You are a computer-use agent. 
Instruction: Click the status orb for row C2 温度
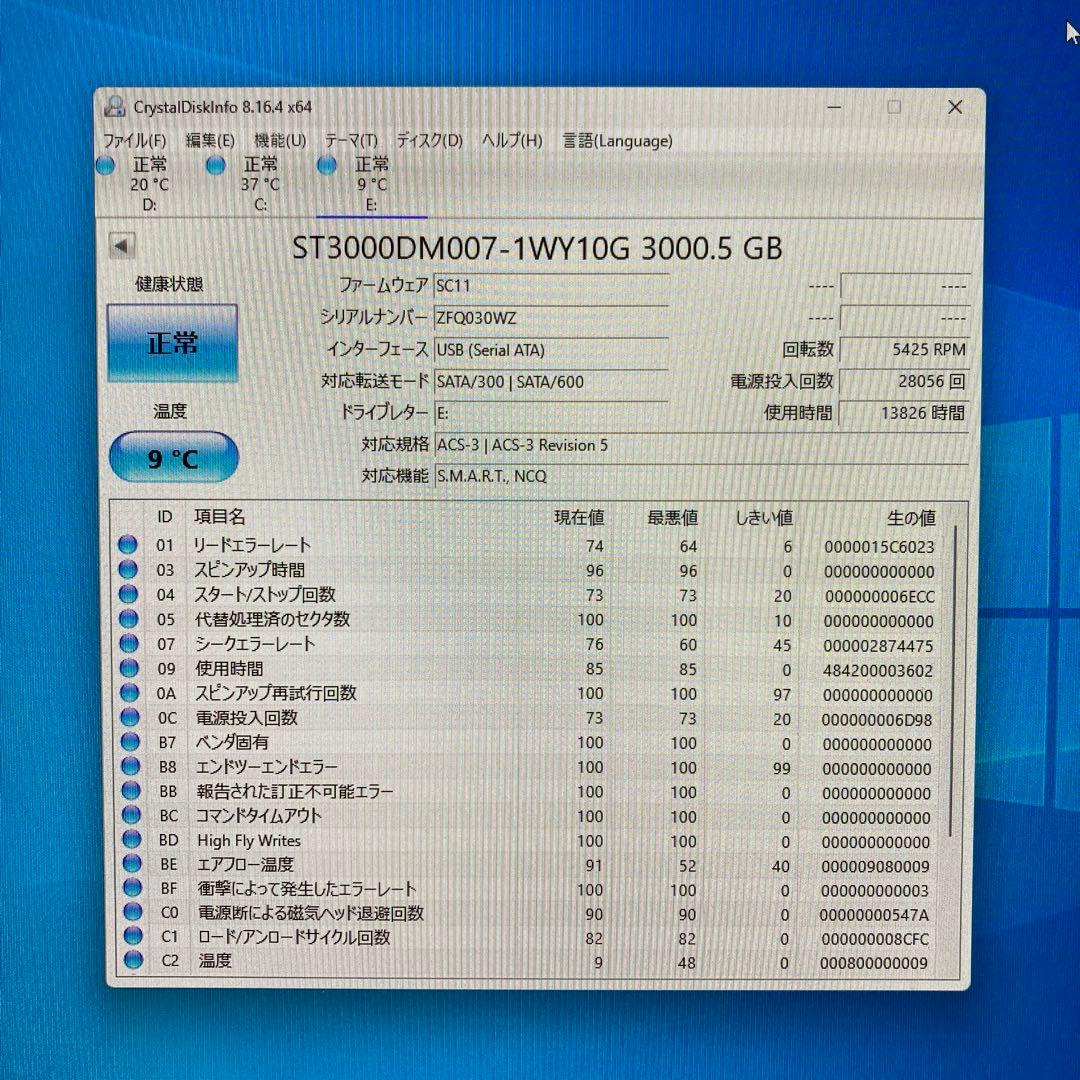coord(133,959)
